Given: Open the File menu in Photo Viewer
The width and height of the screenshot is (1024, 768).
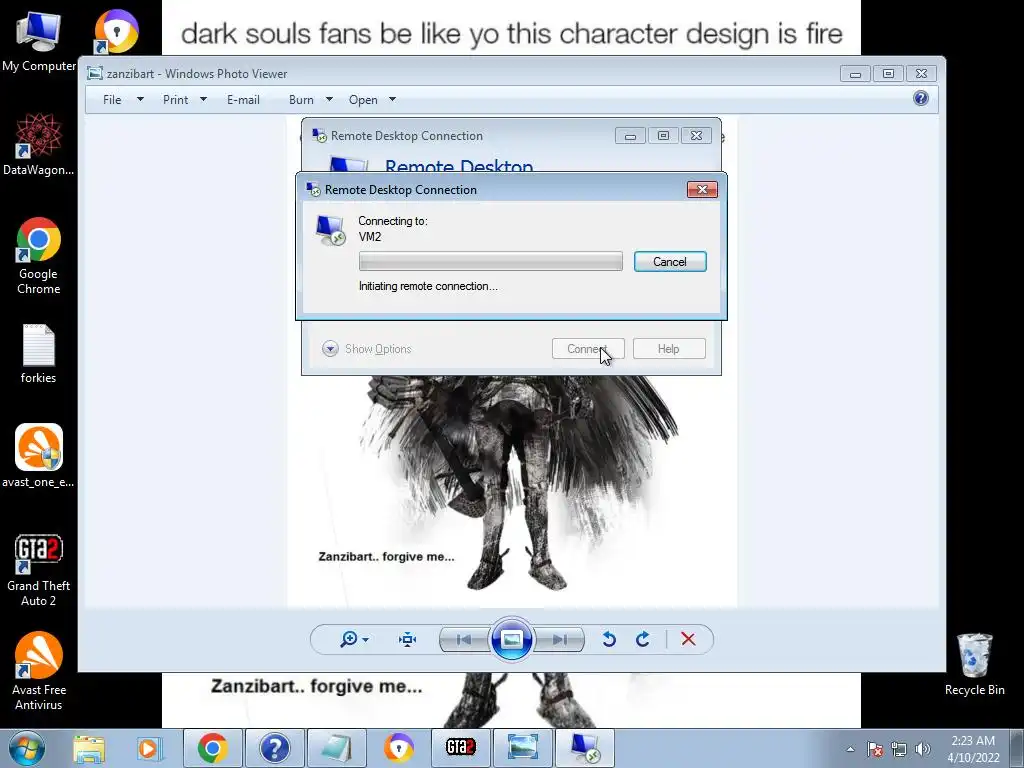Looking at the screenshot, I should pyautogui.click(x=112, y=100).
